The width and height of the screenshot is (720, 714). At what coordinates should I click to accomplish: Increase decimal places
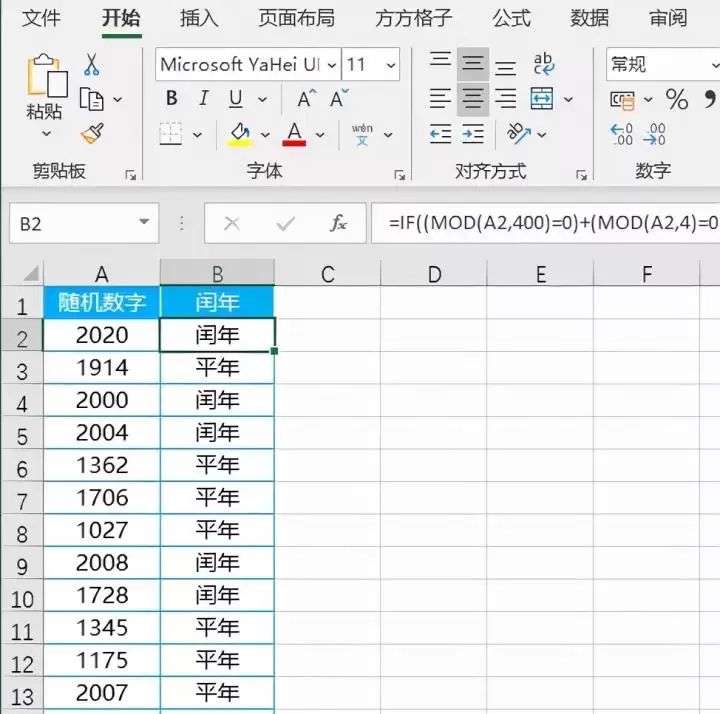[621, 134]
